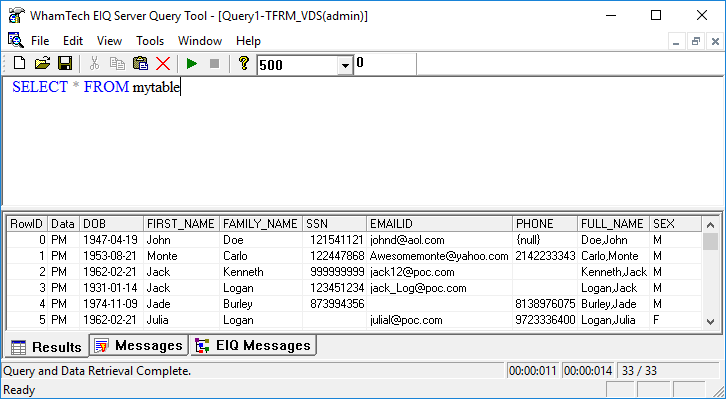Click the Copy toolbar icon
Image resolution: width=726 pixels, height=399 pixels.
[x=117, y=63]
